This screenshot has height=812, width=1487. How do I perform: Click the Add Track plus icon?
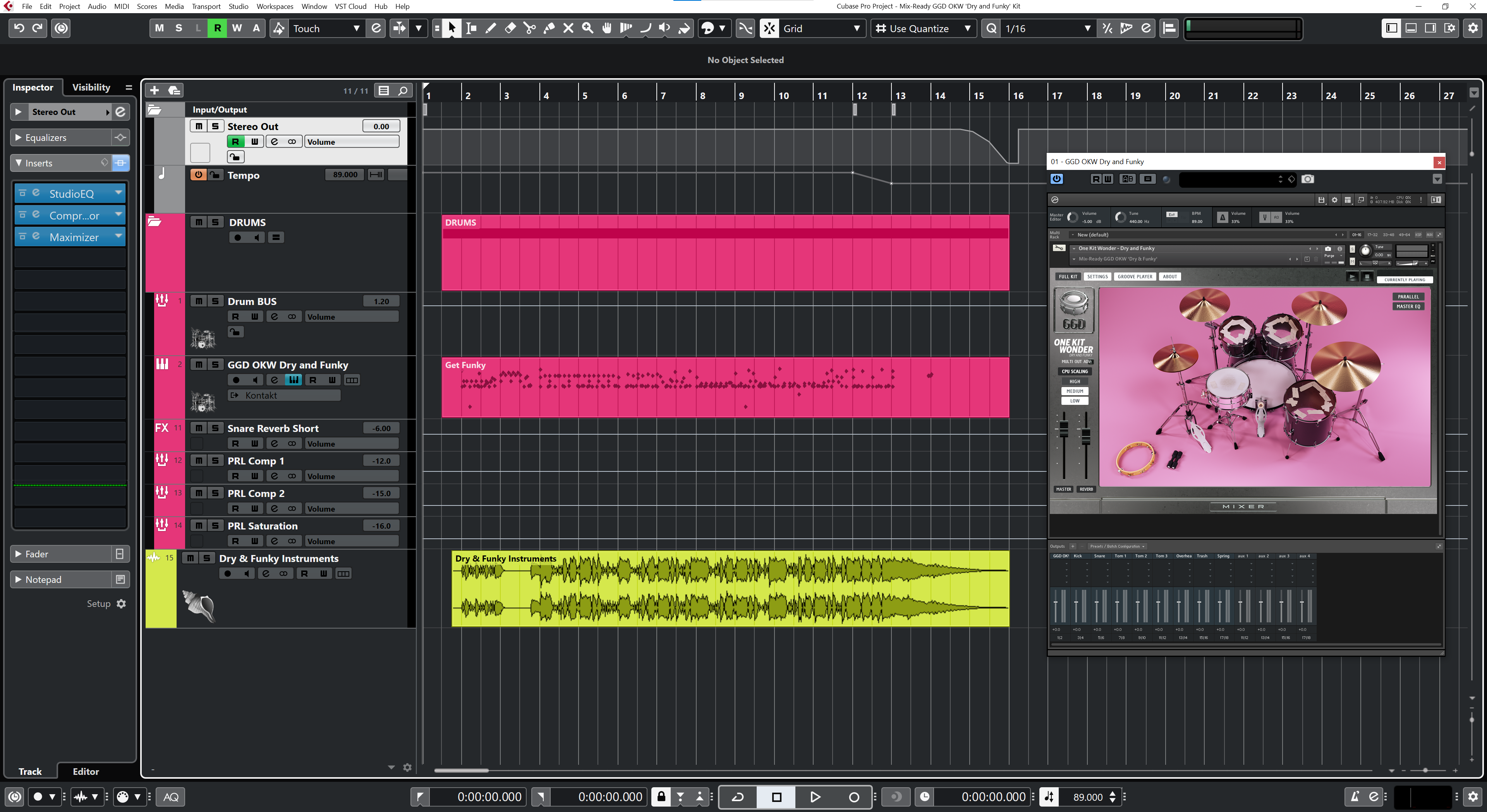point(154,90)
